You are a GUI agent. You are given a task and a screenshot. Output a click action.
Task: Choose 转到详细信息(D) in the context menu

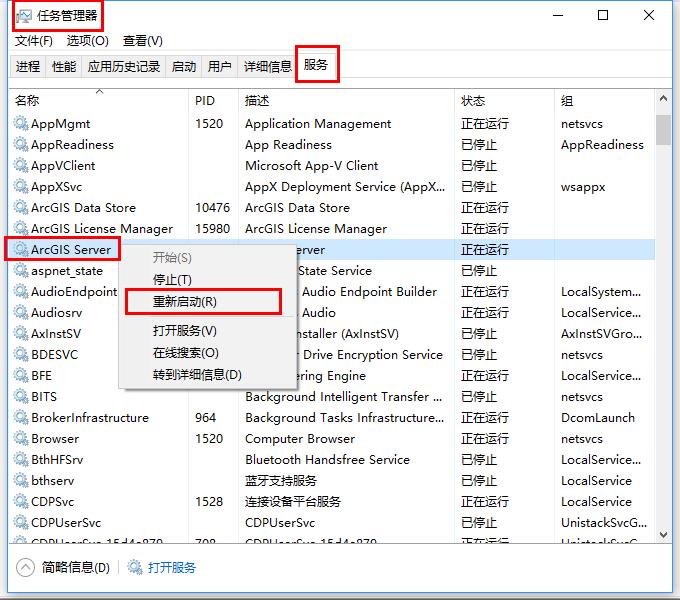tap(197, 375)
